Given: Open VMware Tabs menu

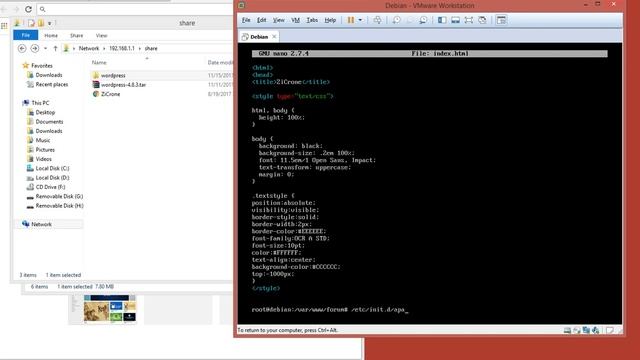Looking at the screenshot, I should click(x=312, y=20).
